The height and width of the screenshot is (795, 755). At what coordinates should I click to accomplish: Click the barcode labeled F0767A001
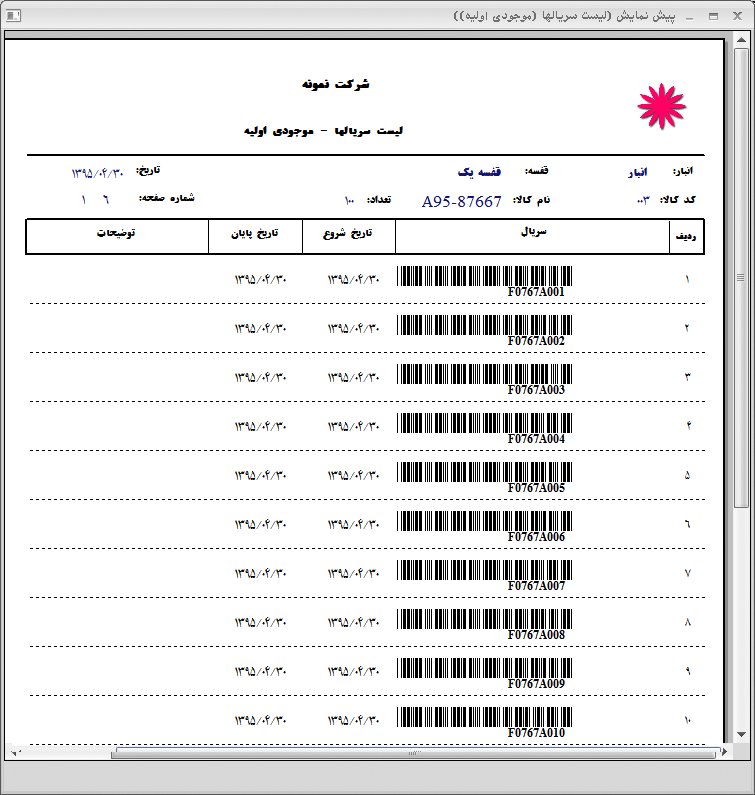coord(485,276)
